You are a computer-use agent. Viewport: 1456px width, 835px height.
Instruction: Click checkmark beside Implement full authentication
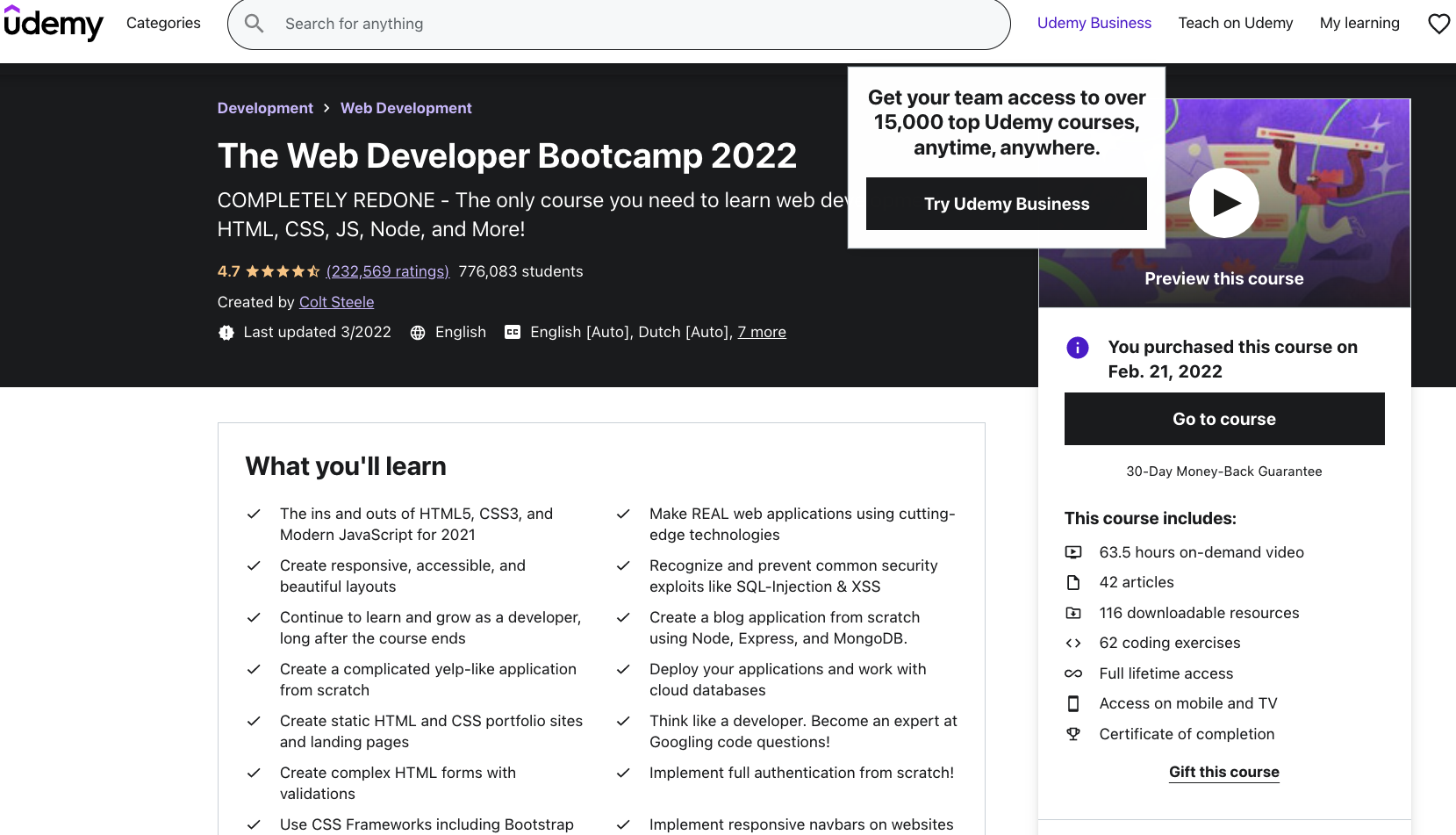623,773
